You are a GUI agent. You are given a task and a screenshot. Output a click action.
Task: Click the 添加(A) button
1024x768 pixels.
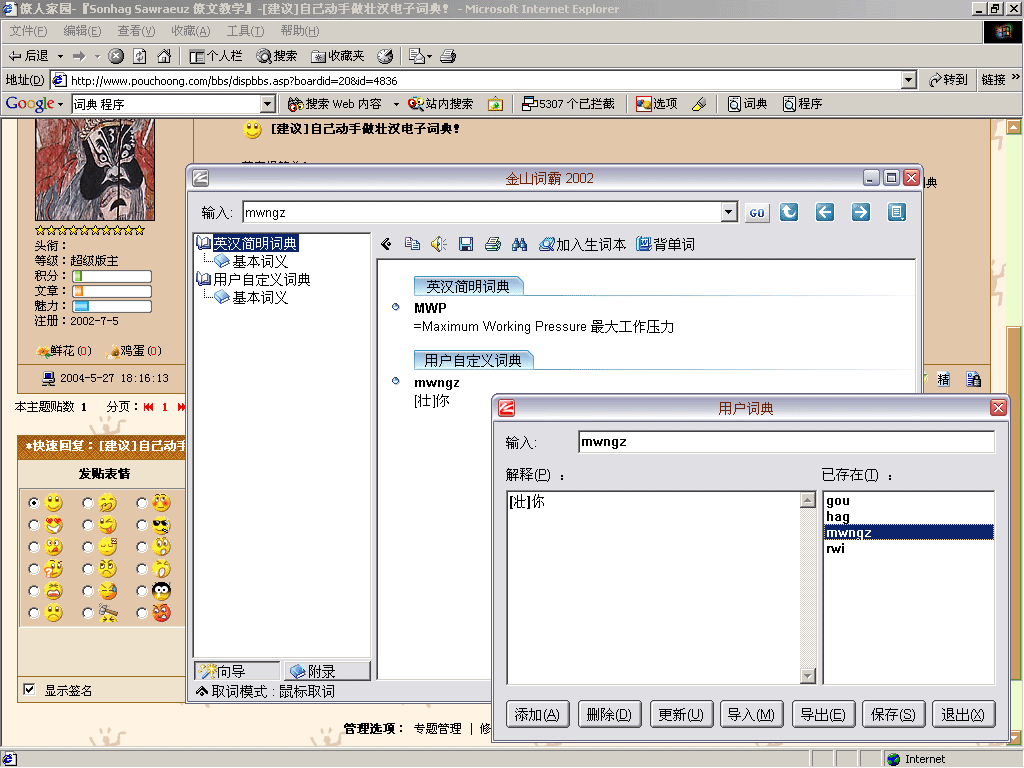point(538,714)
